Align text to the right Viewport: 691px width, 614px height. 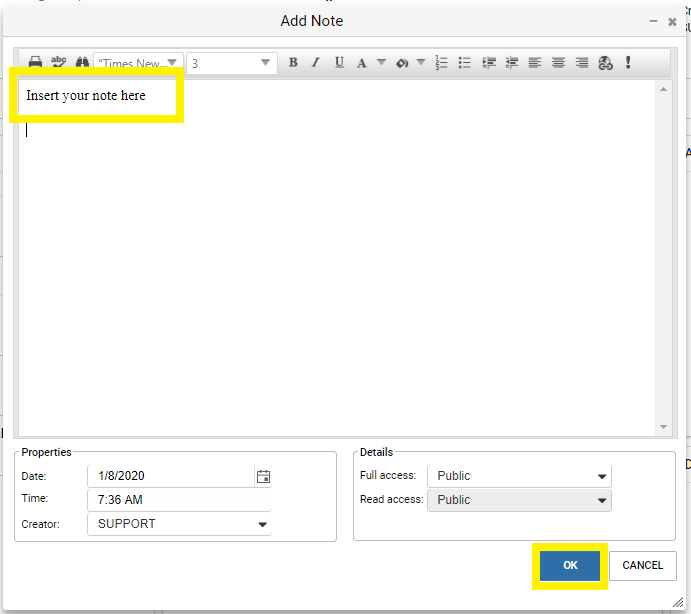coord(581,63)
